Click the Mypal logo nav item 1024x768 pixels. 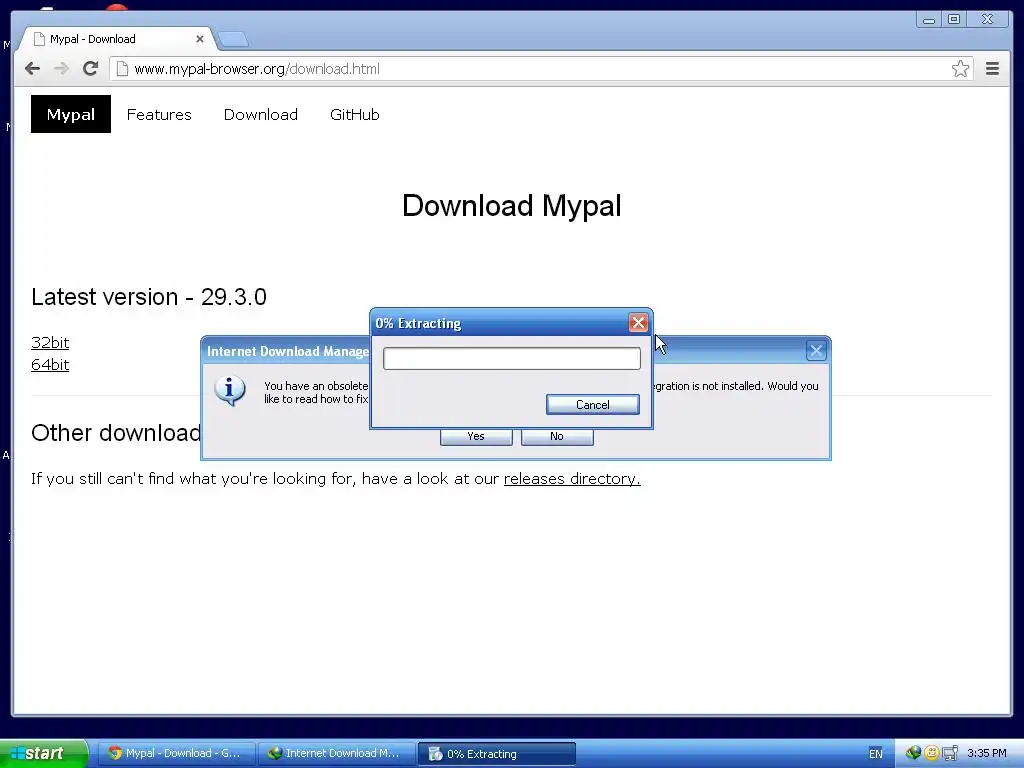click(x=71, y=114)
